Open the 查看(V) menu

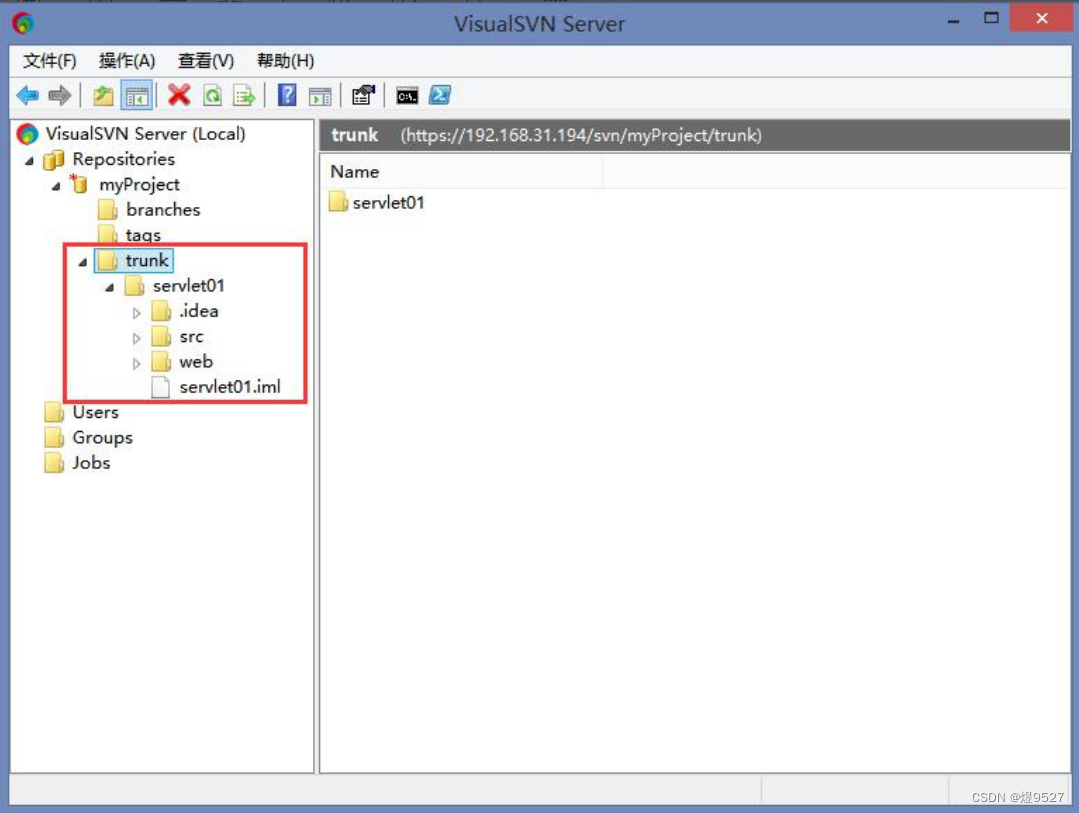tap(206, 61)
